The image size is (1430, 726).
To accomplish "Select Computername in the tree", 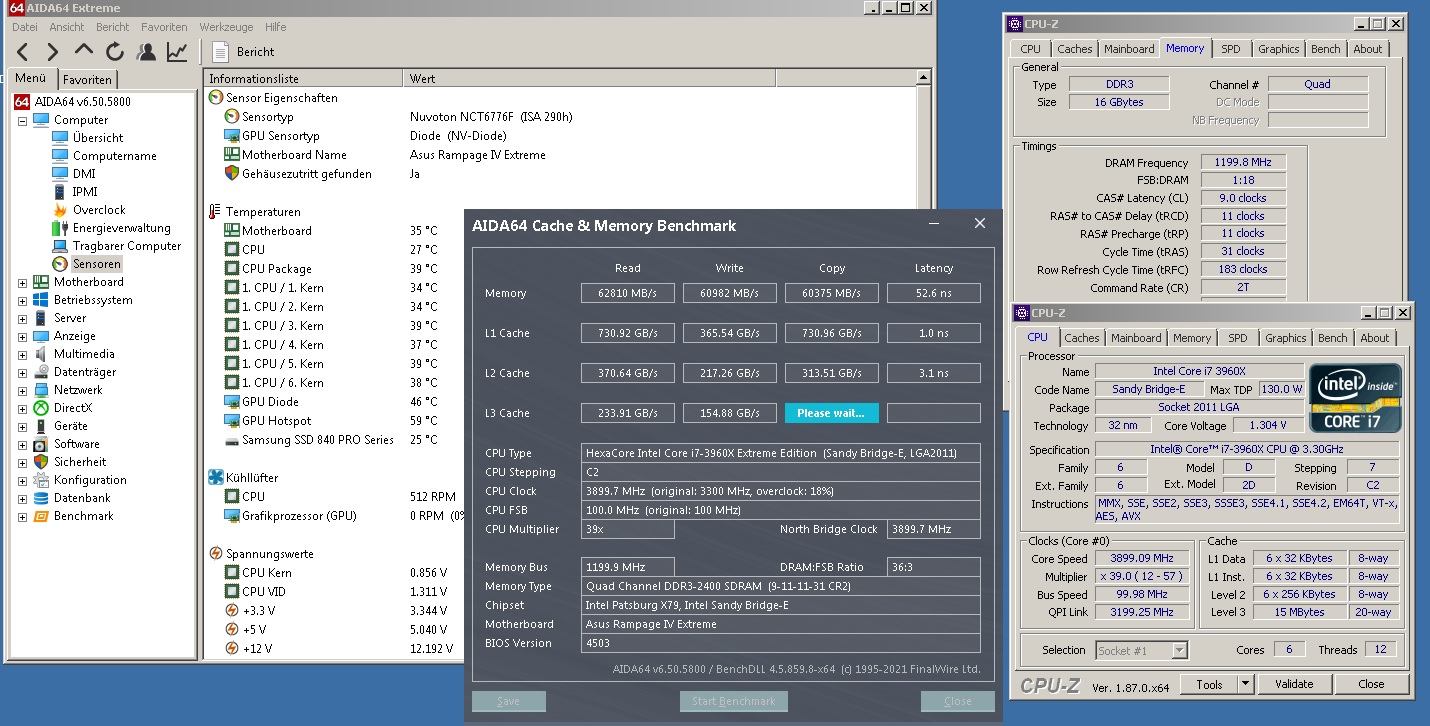I will (x=114, y=156).
